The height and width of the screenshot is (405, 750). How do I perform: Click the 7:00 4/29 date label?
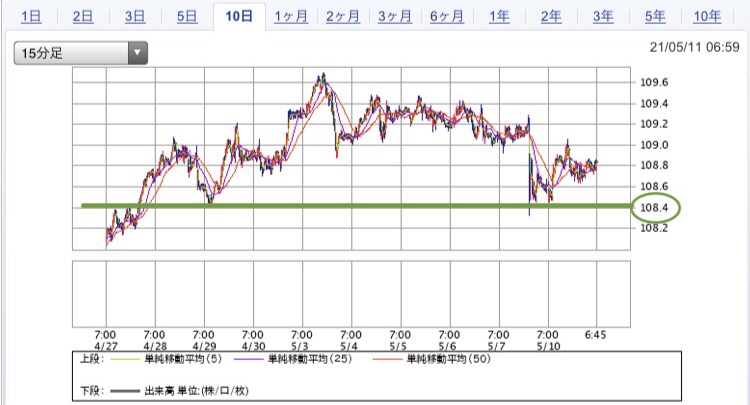[204, 340]
